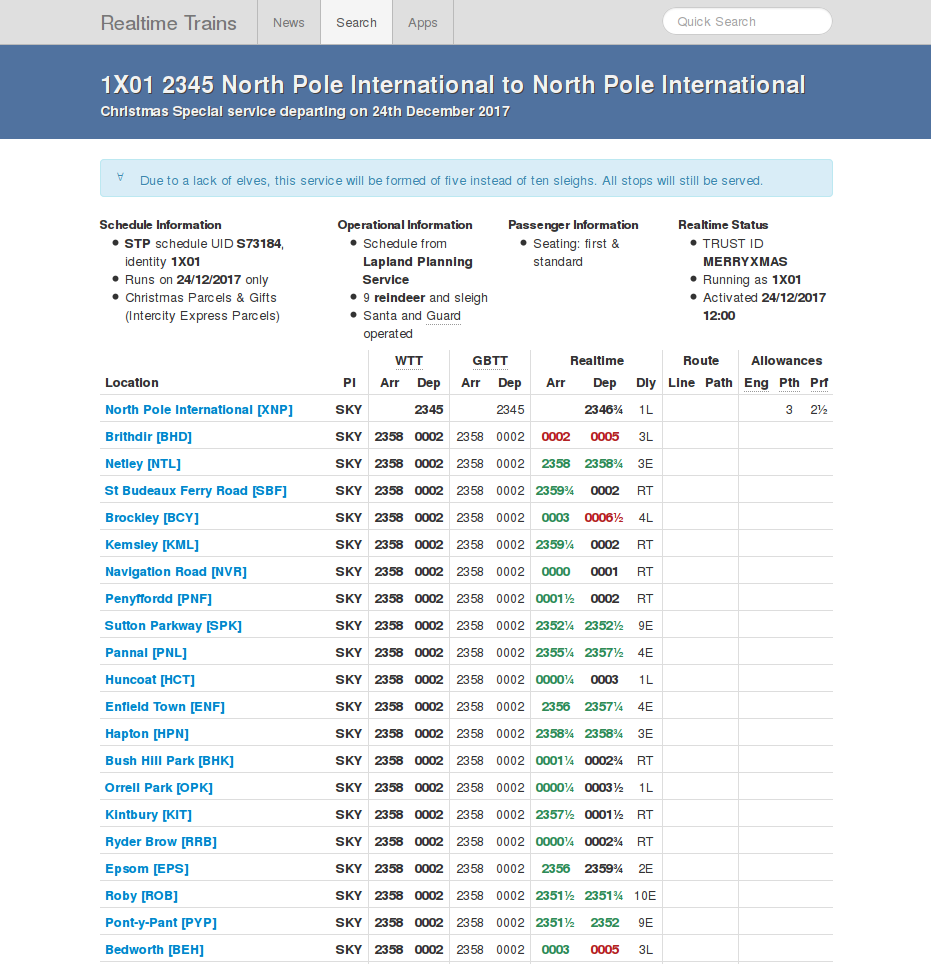Open the Apps navigation item
931x964 pixels.
(x=423, y=22)
